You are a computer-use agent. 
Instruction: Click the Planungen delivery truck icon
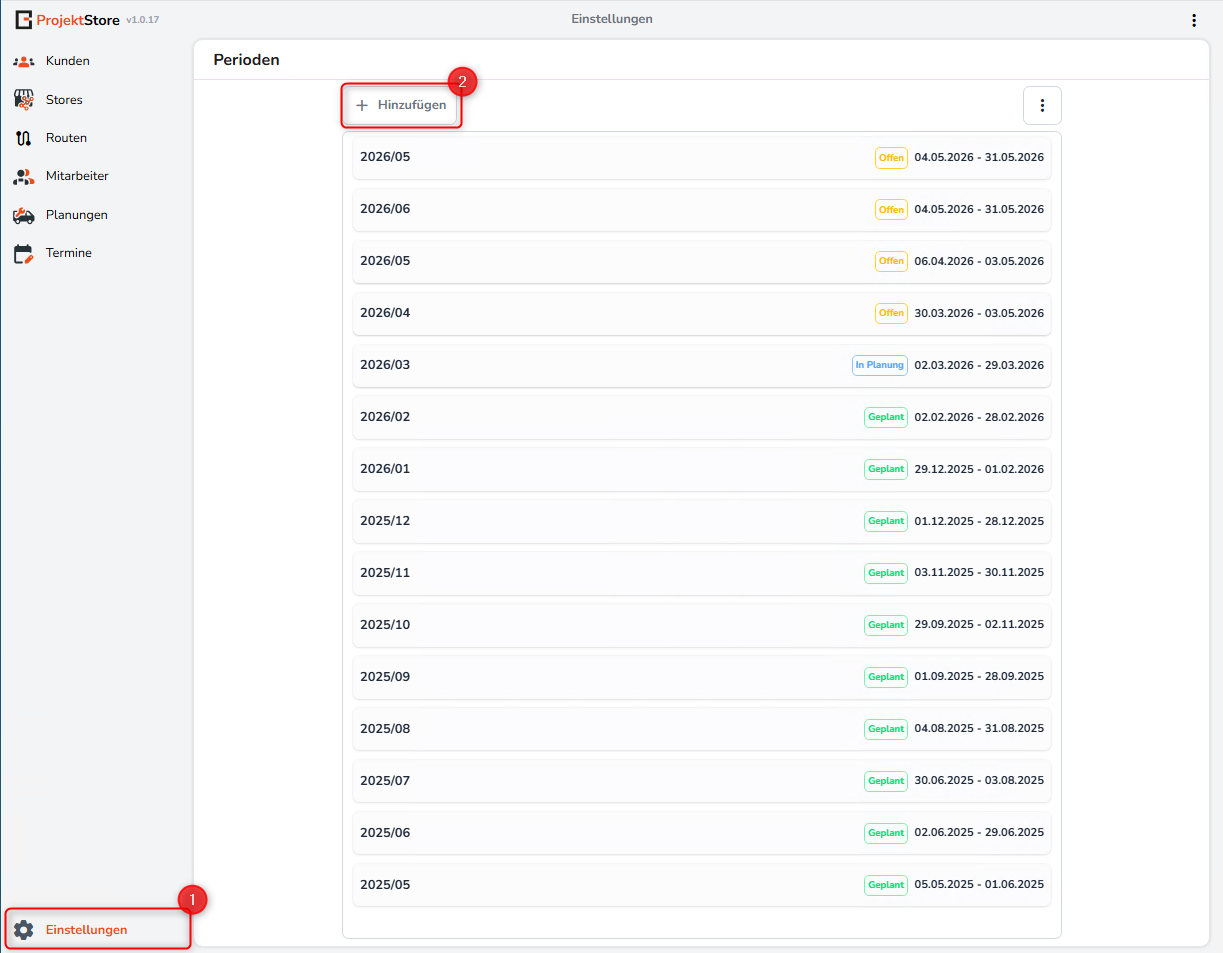[23, 215]
